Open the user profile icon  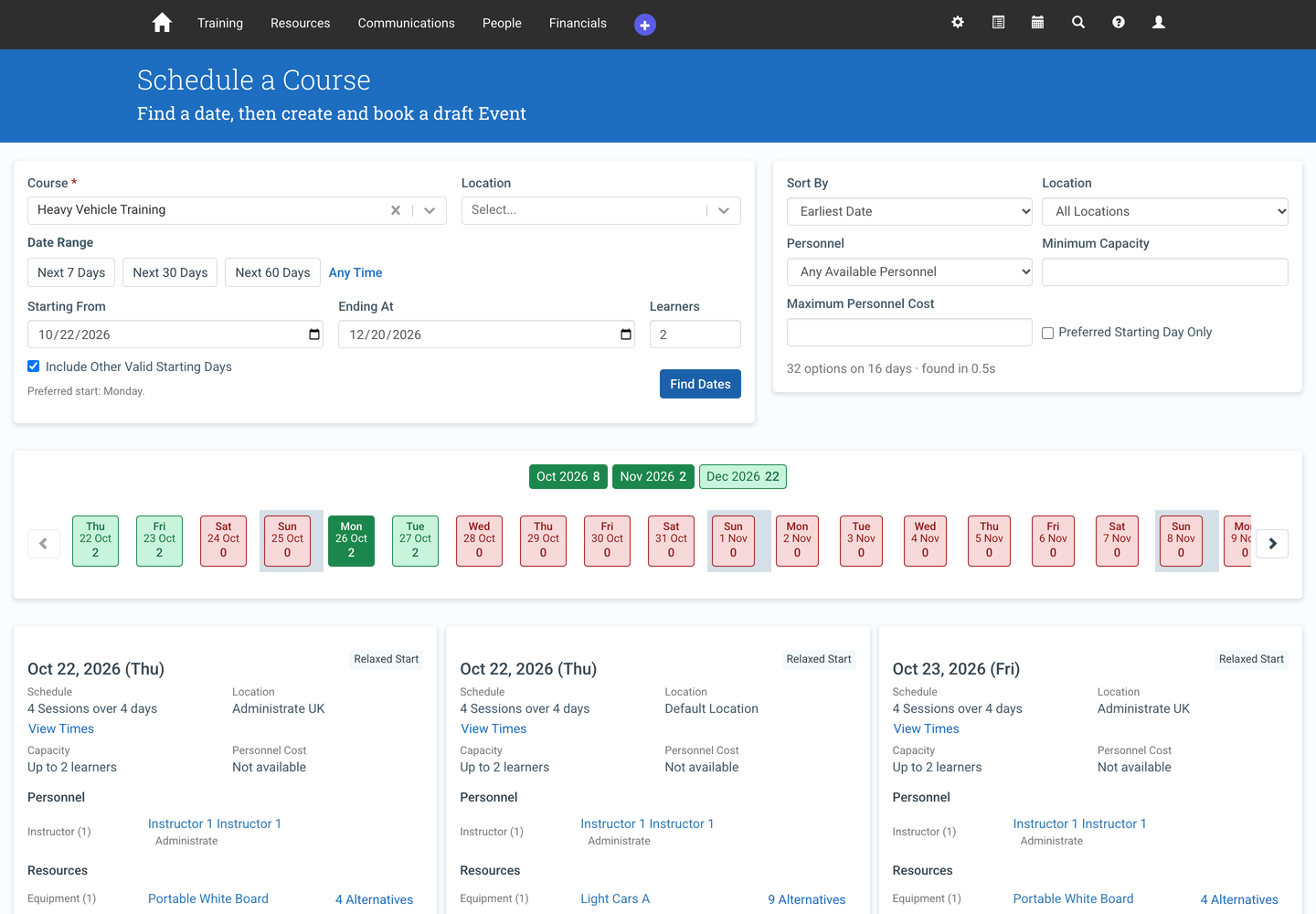click(x=1159, y=22)
